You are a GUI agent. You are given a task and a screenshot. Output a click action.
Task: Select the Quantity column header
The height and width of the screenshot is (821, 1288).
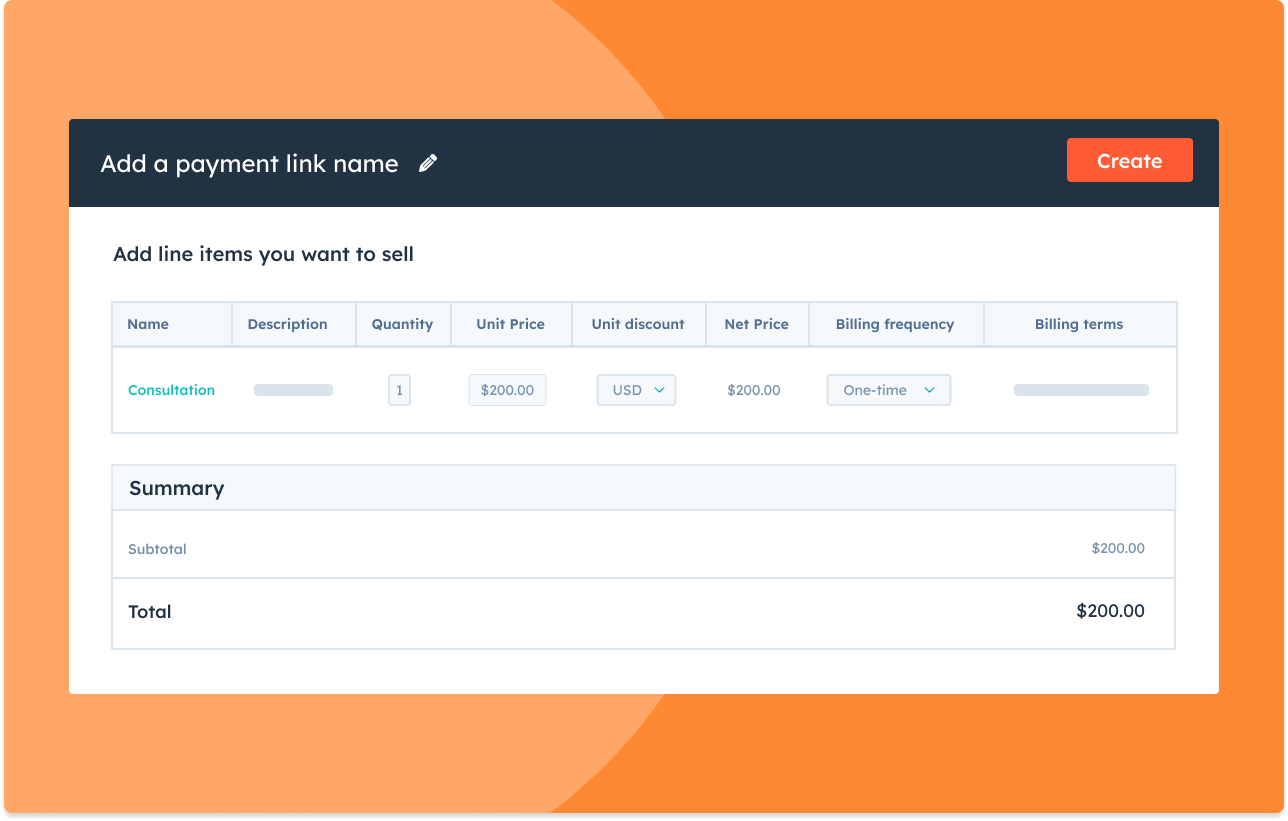click(x=402, y=324)
